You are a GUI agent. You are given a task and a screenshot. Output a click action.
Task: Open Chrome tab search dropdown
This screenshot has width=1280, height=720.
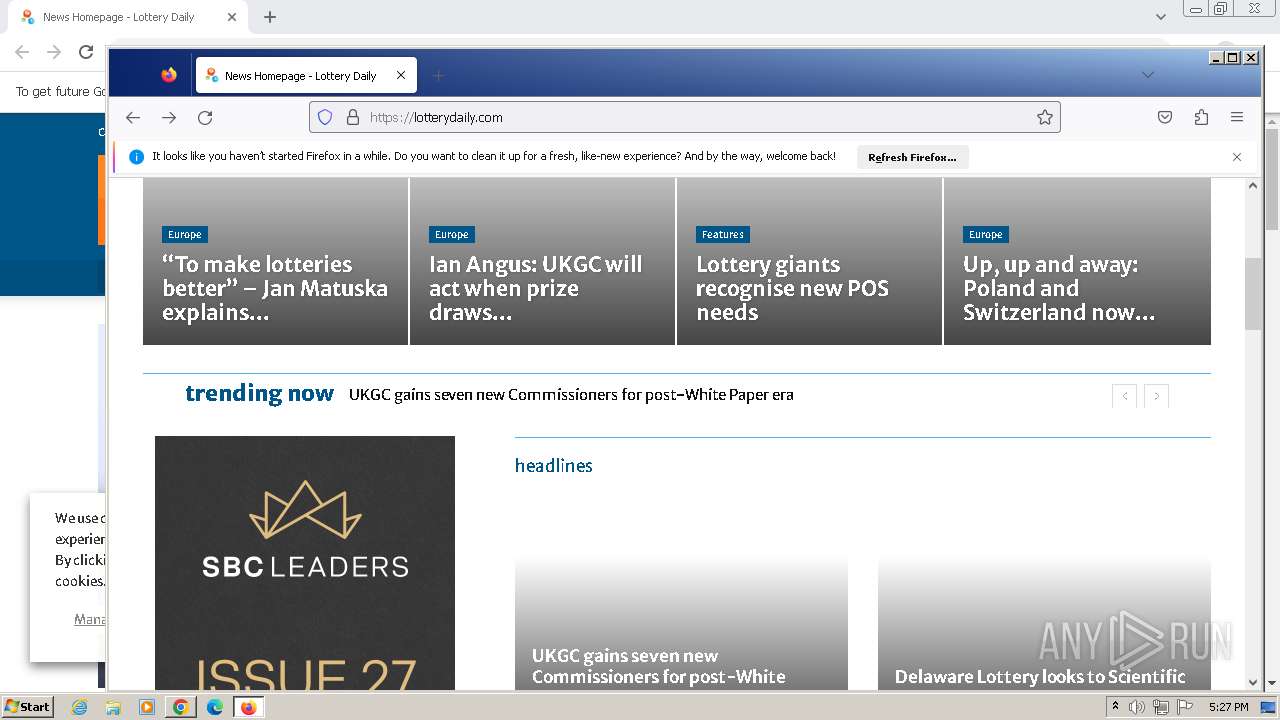(1161, 17)
